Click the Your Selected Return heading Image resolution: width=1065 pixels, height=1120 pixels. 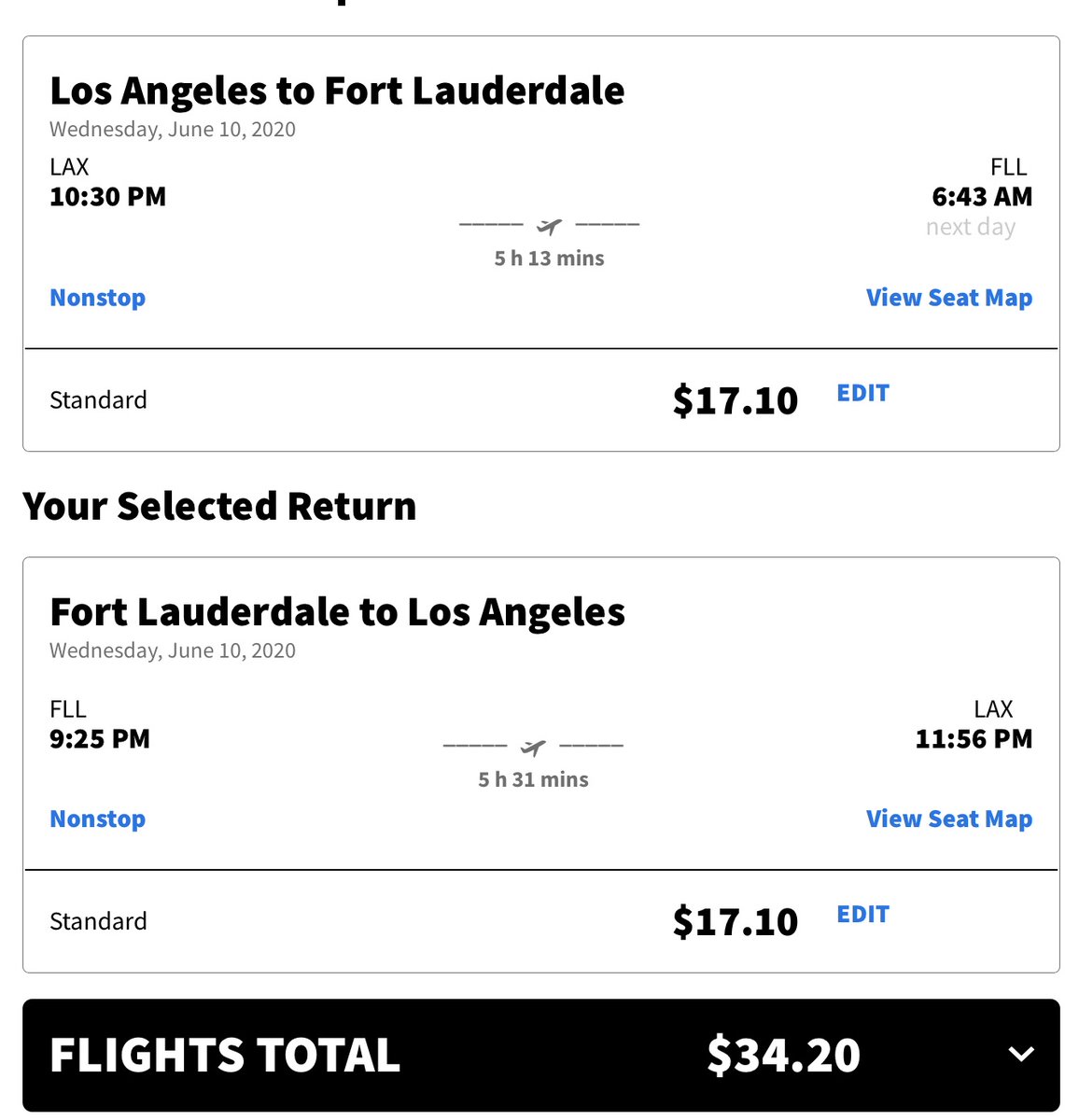click(x=219, y=506)
